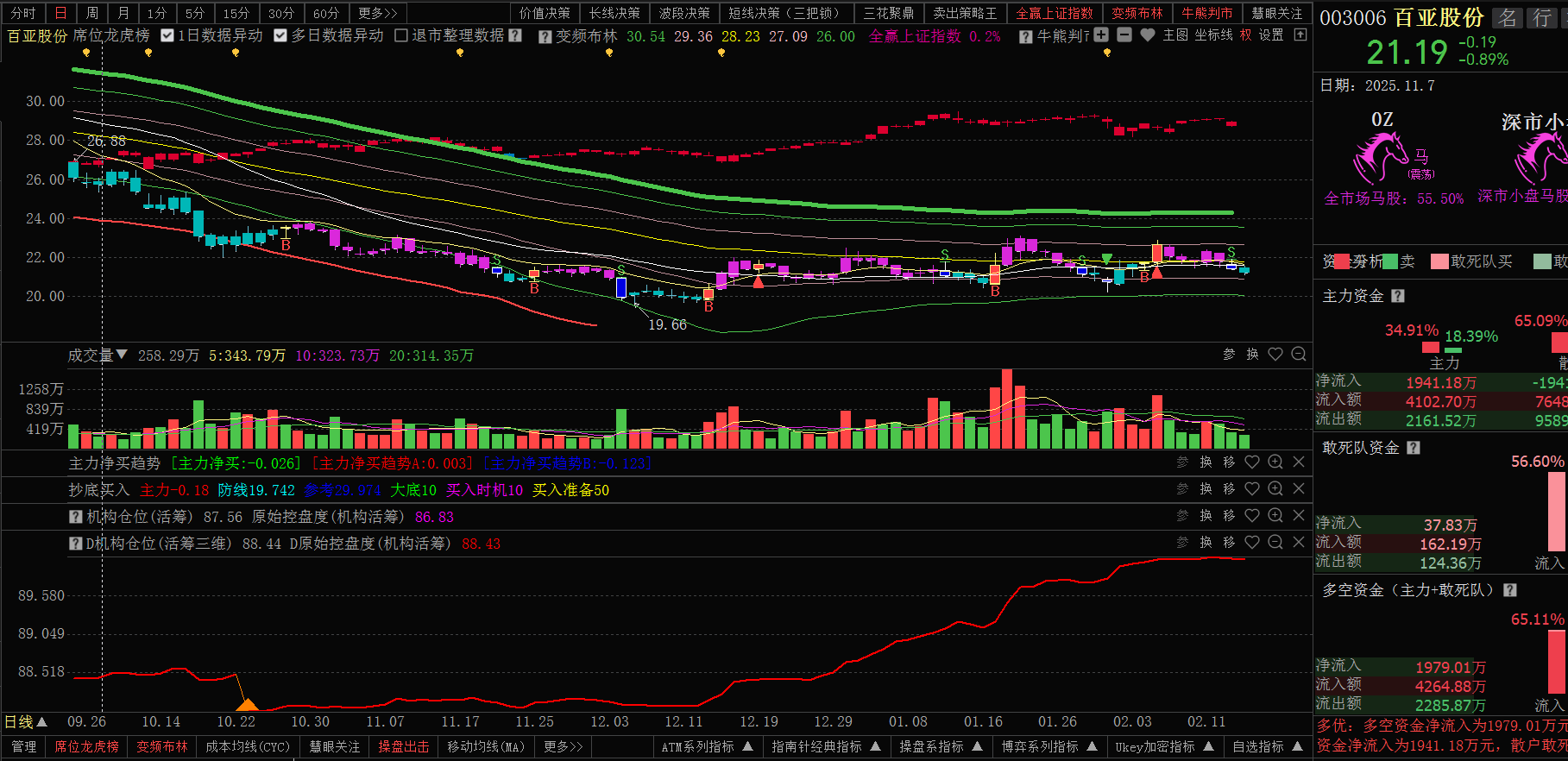Click the 主图 label in indicator bar

click(1175, 35)
